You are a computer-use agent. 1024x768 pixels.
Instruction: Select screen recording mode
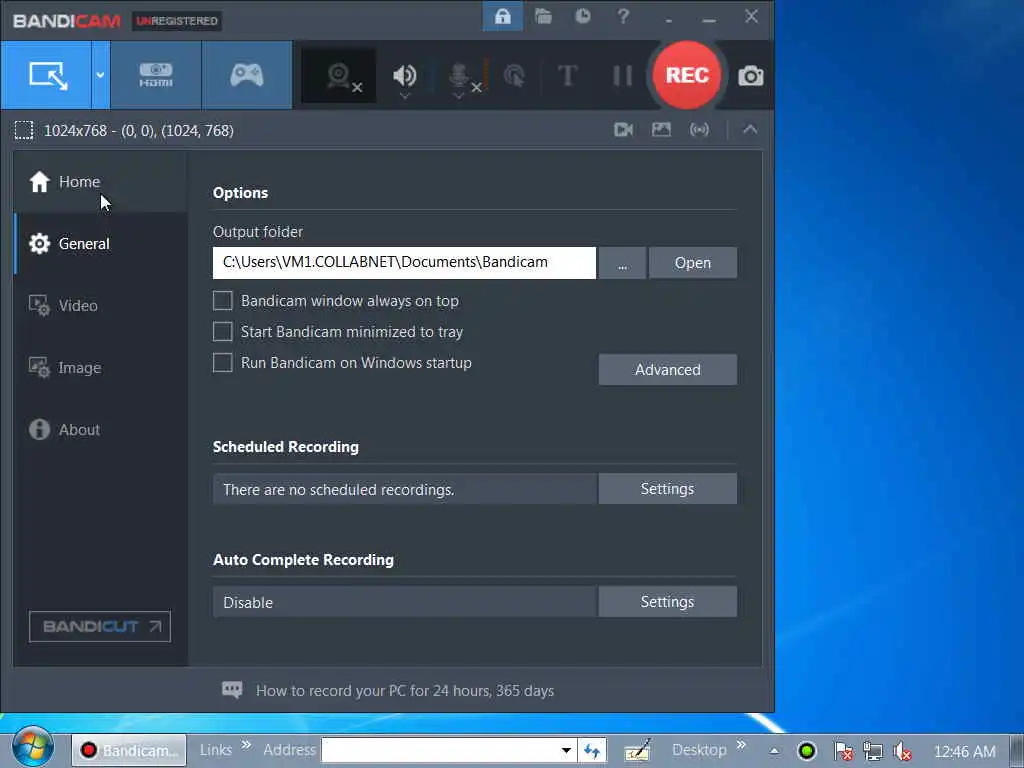tap(47, 75)
